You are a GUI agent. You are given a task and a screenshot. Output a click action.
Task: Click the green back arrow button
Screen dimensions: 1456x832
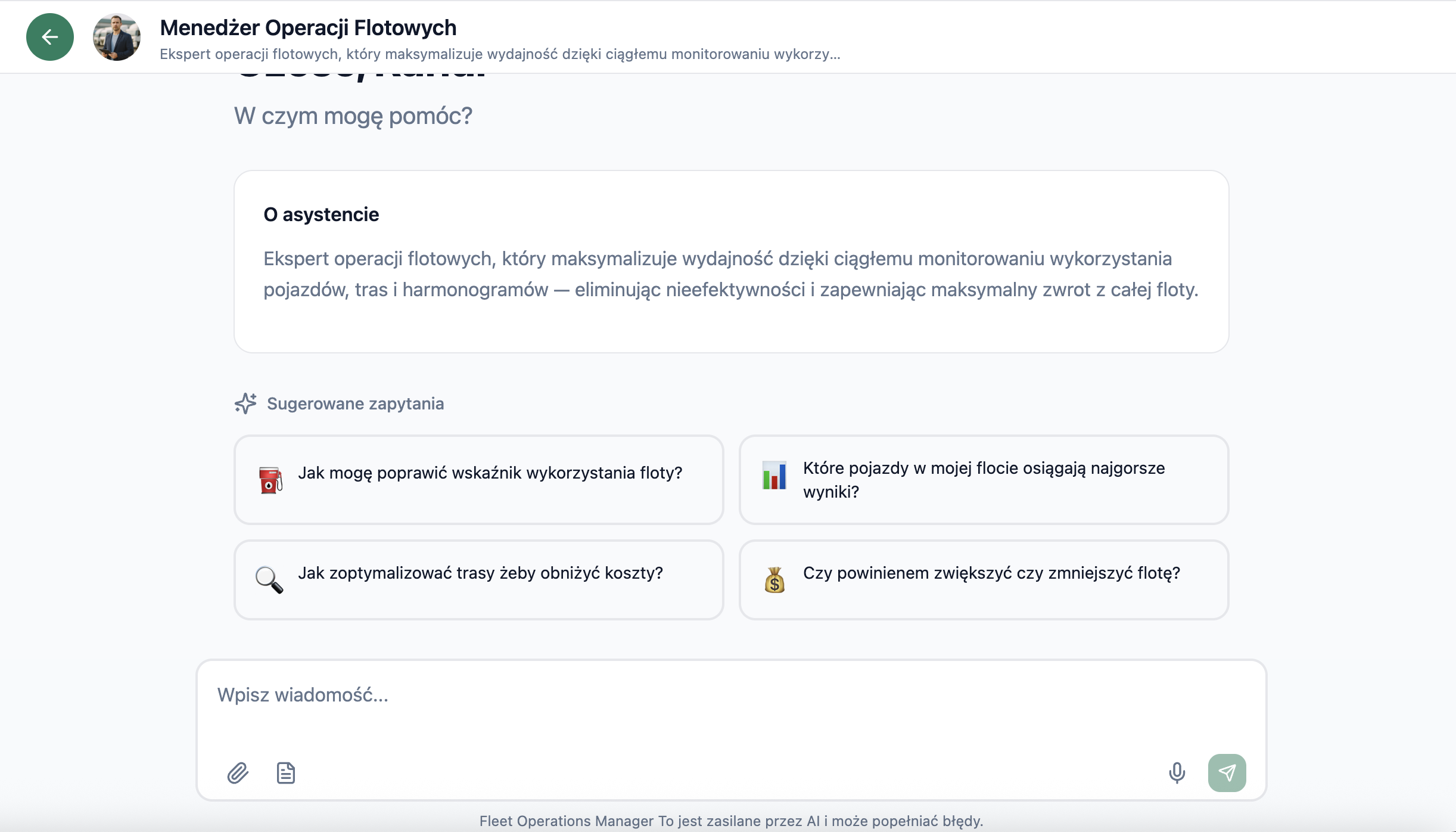tap(50, 36)
